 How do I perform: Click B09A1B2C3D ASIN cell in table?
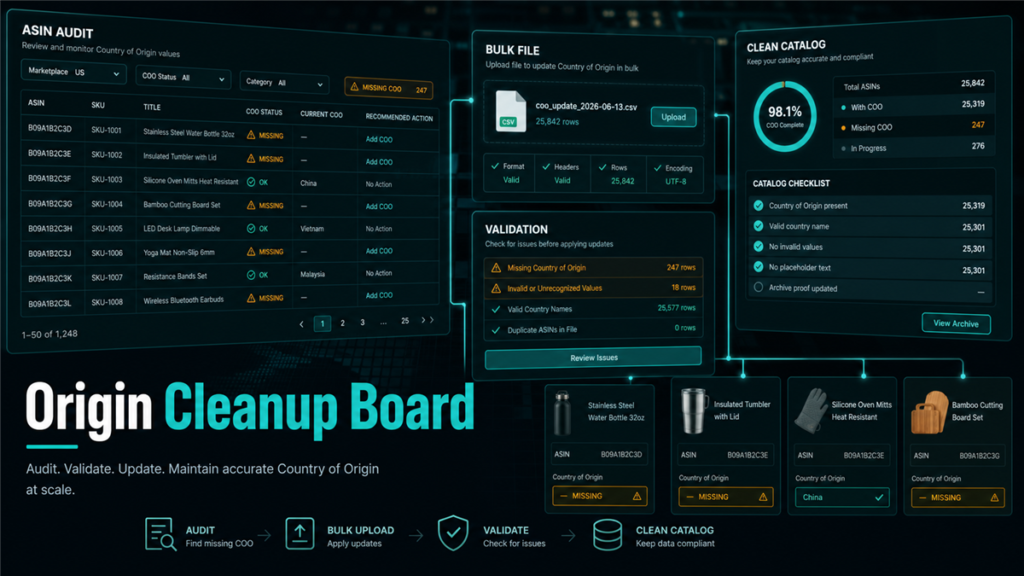pyautogui.click(x=50, y=129)
